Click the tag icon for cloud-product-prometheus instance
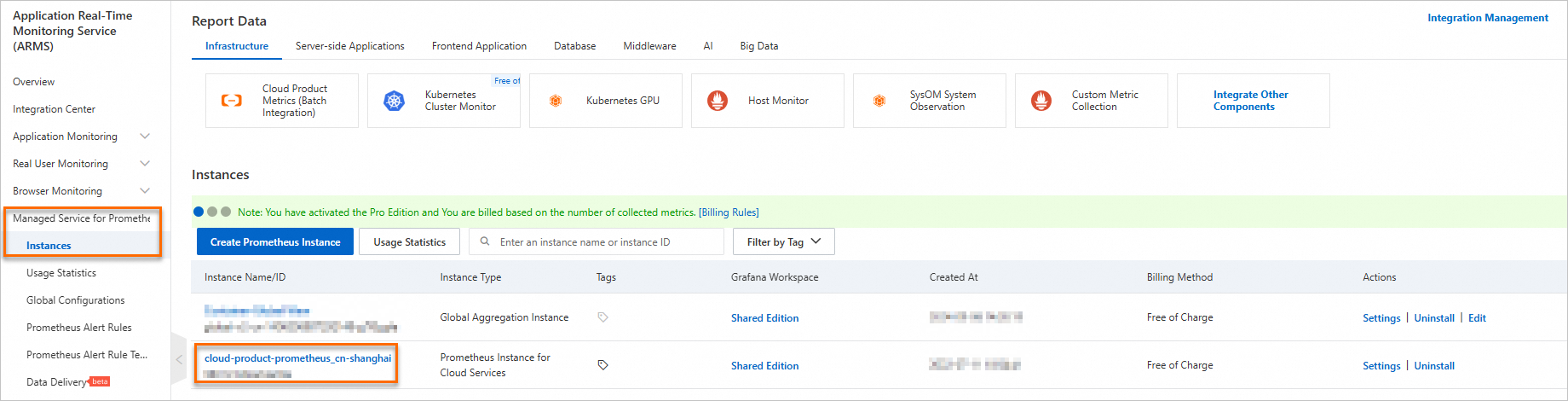 [602, 365]
